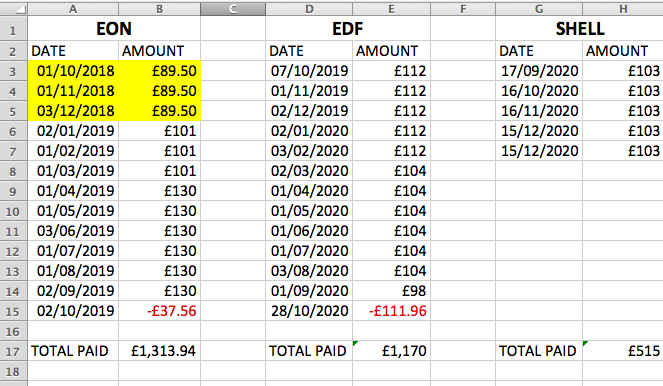The width and height of the screenshot is (663, 386).
Task: Click the SHELL title cell
Action: [580, 29]
